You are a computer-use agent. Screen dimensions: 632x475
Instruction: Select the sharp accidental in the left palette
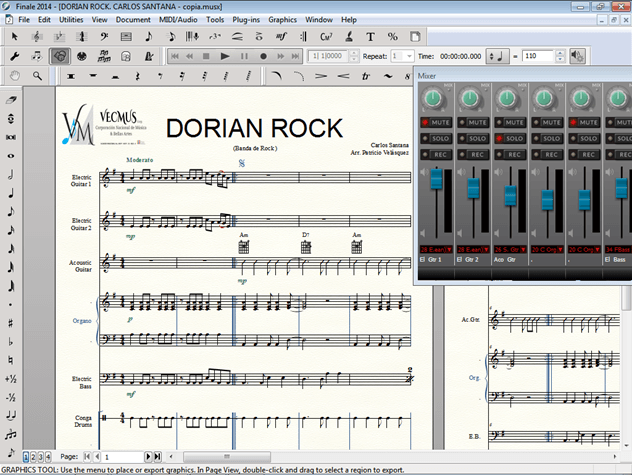[x=10, y=323]
